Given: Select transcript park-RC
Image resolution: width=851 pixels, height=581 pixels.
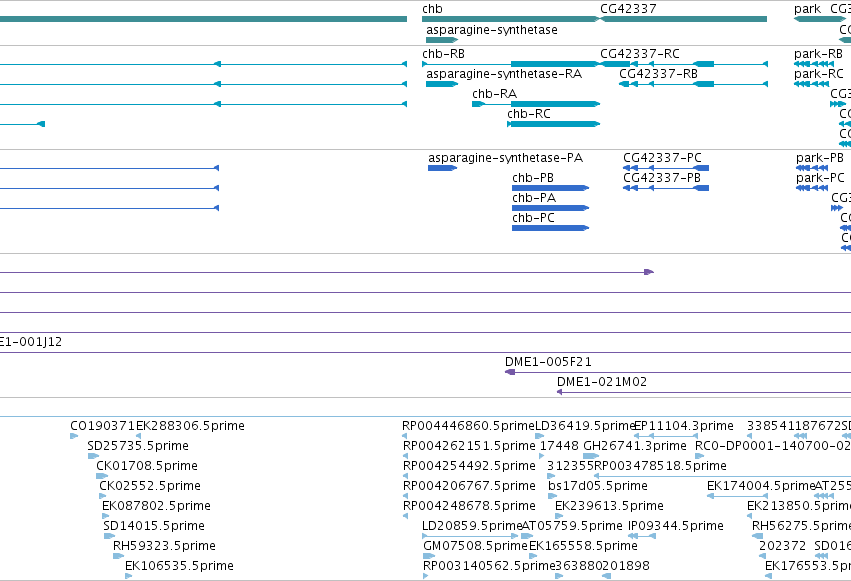Looking at the screenshot, I should [811, 84].
